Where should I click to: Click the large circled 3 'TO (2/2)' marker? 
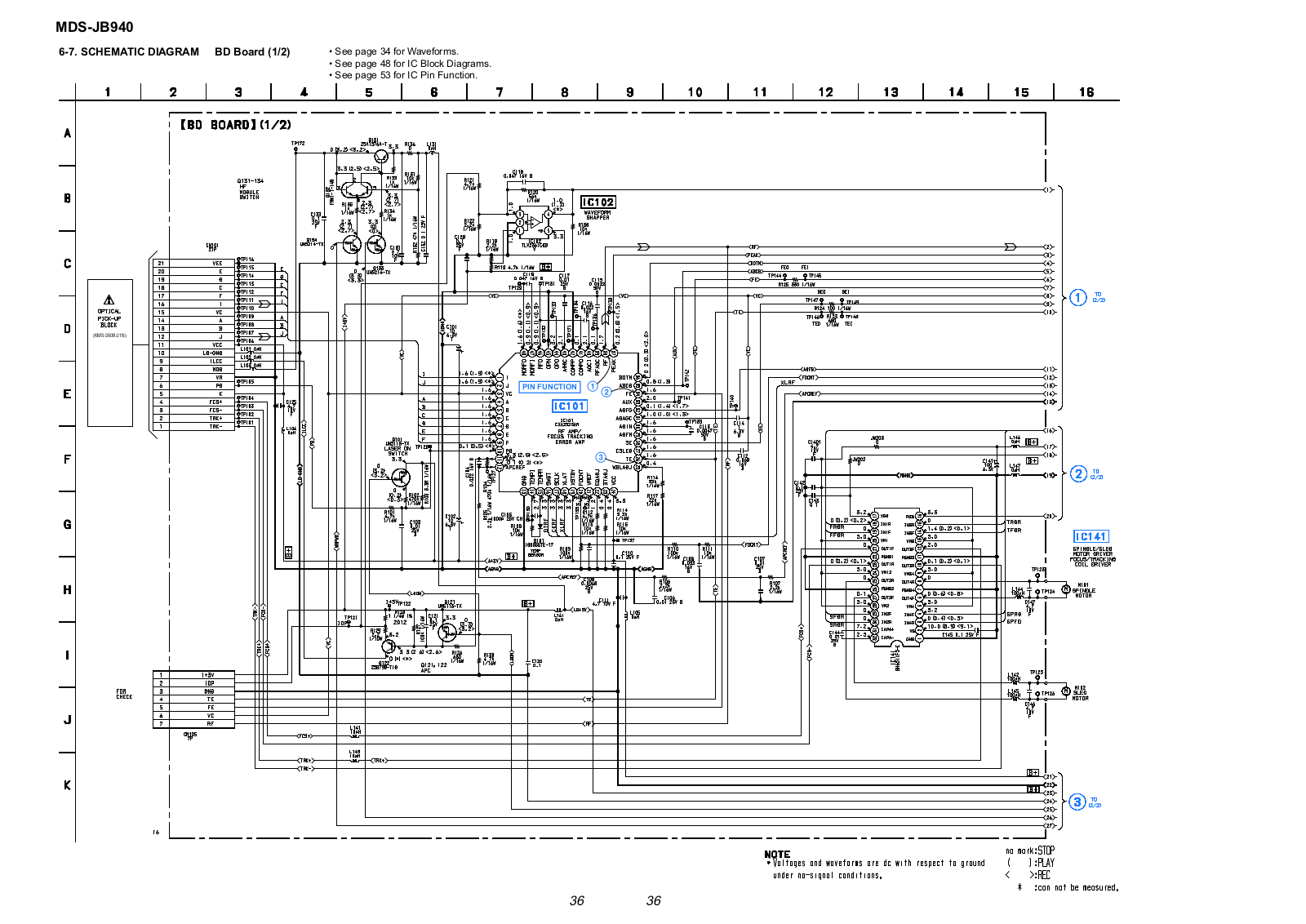1077,802
